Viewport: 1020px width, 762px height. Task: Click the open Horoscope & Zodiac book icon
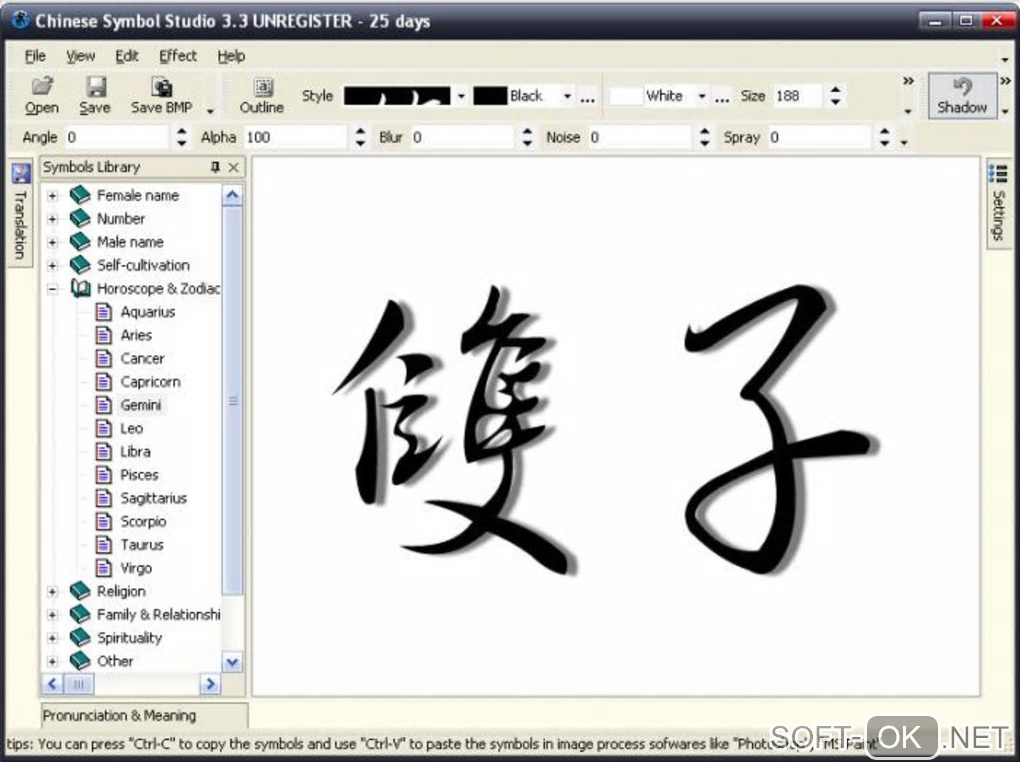80,288
